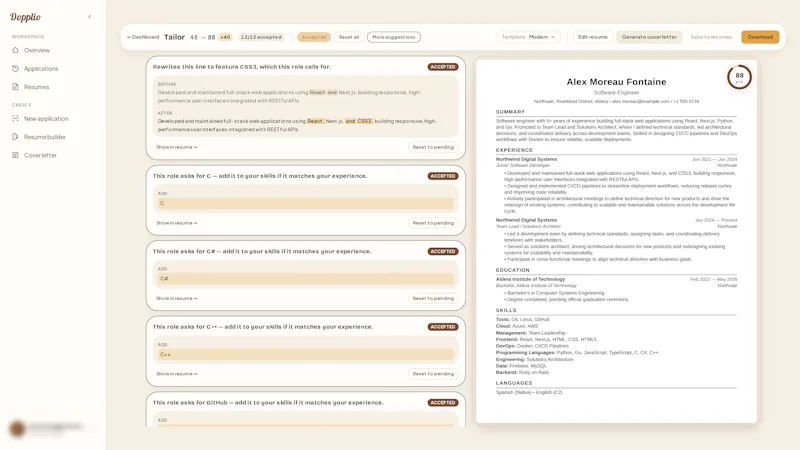Click ACCEPTED badge on C# card

(x=443, y=252)
